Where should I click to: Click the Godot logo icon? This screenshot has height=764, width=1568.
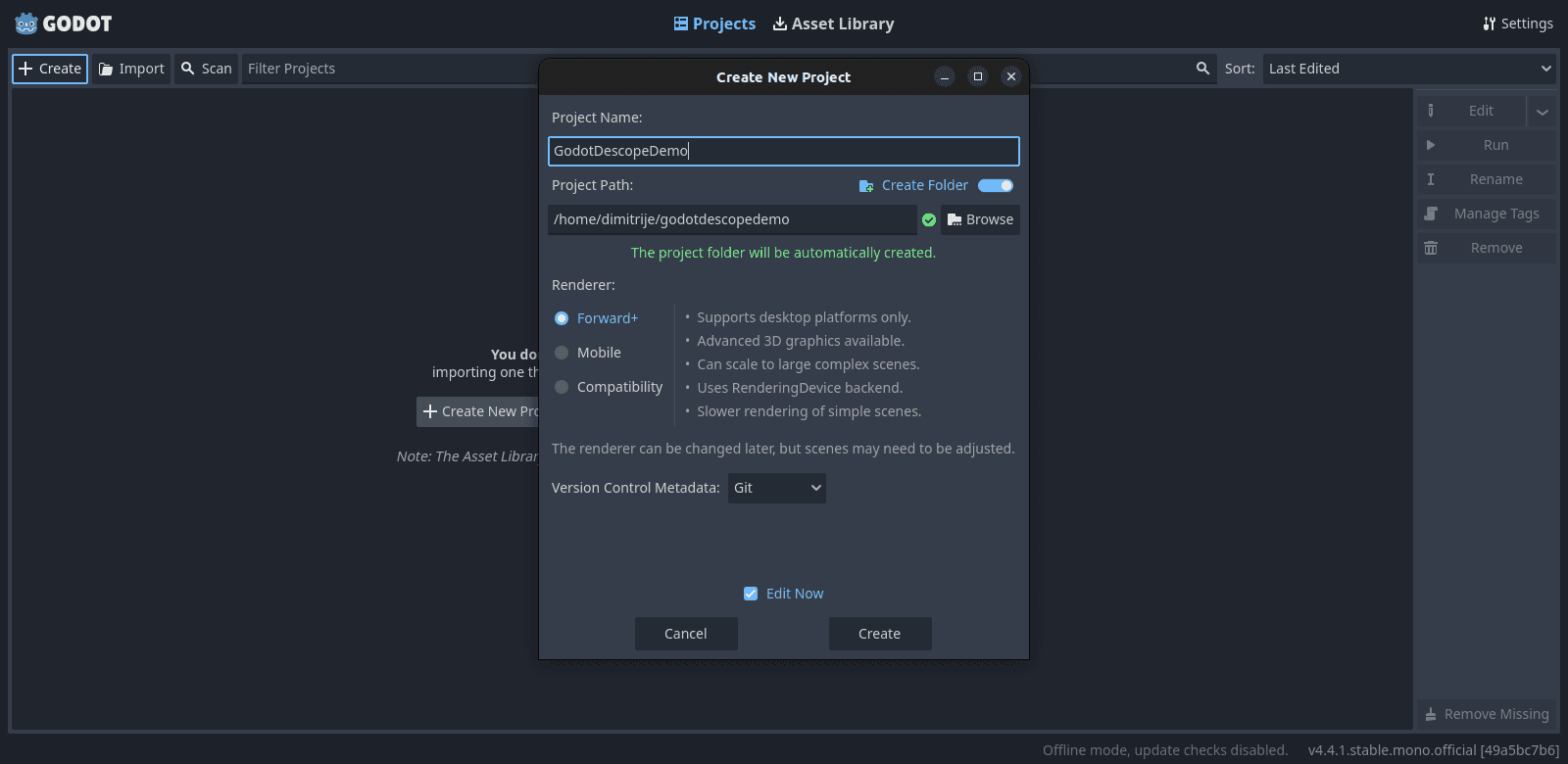[x=26, y=24]
